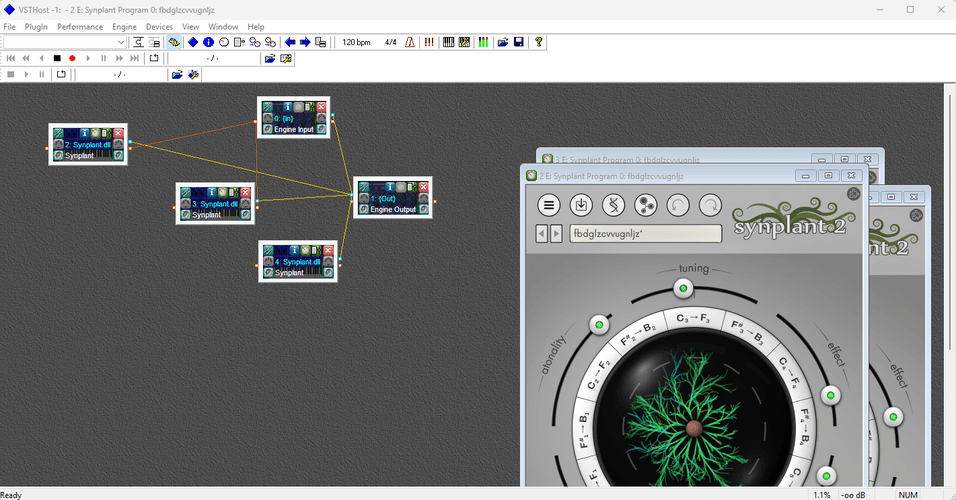Open the PlugIn menu
Image resolution: width=956 pixels, height=500 pixels.
(x=36, y=27)
